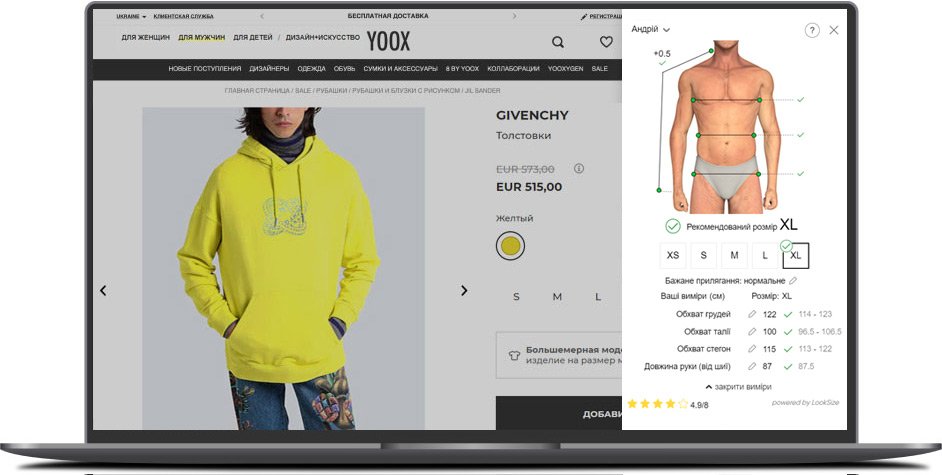Open the ОДЕЖДА menu item

click(311, 69)
